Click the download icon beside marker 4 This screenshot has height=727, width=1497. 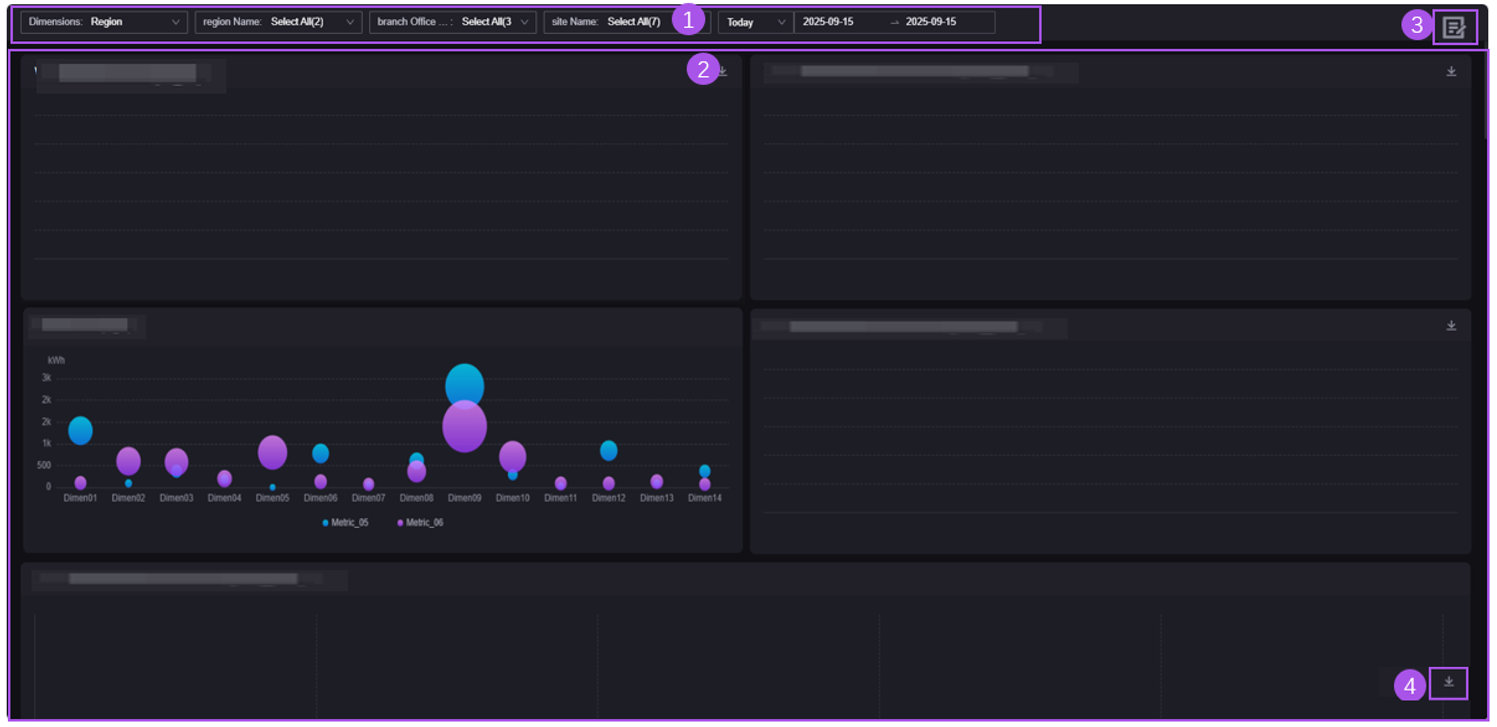1448,682
